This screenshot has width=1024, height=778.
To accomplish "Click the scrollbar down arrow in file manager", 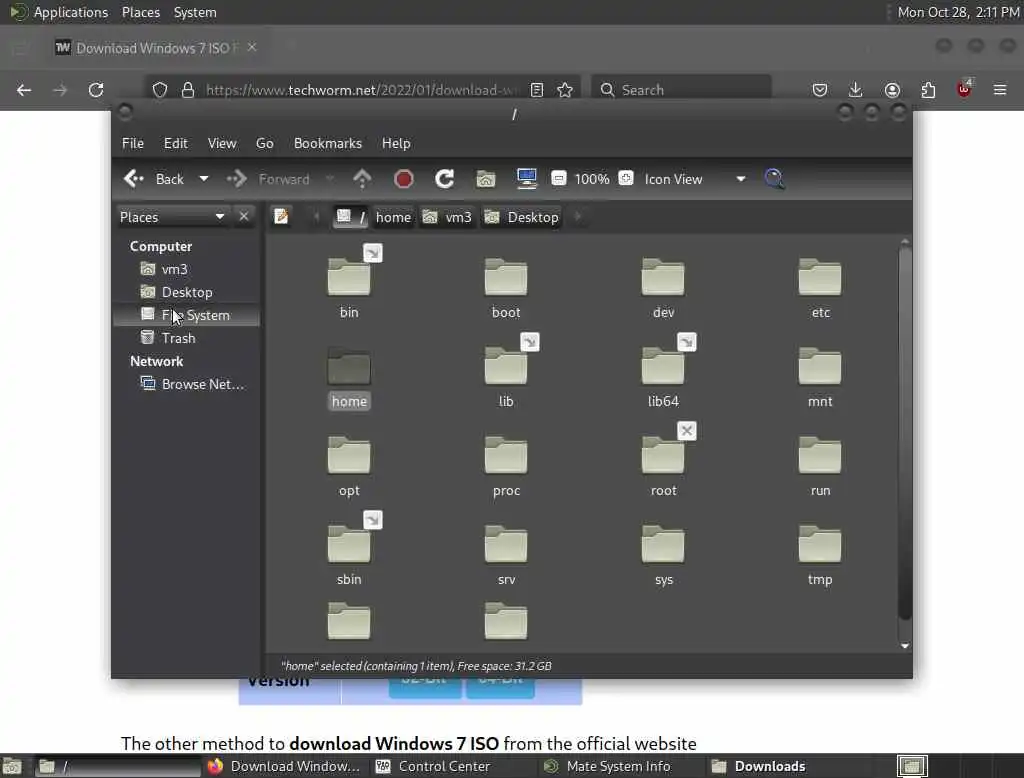I will pos(904,645).
